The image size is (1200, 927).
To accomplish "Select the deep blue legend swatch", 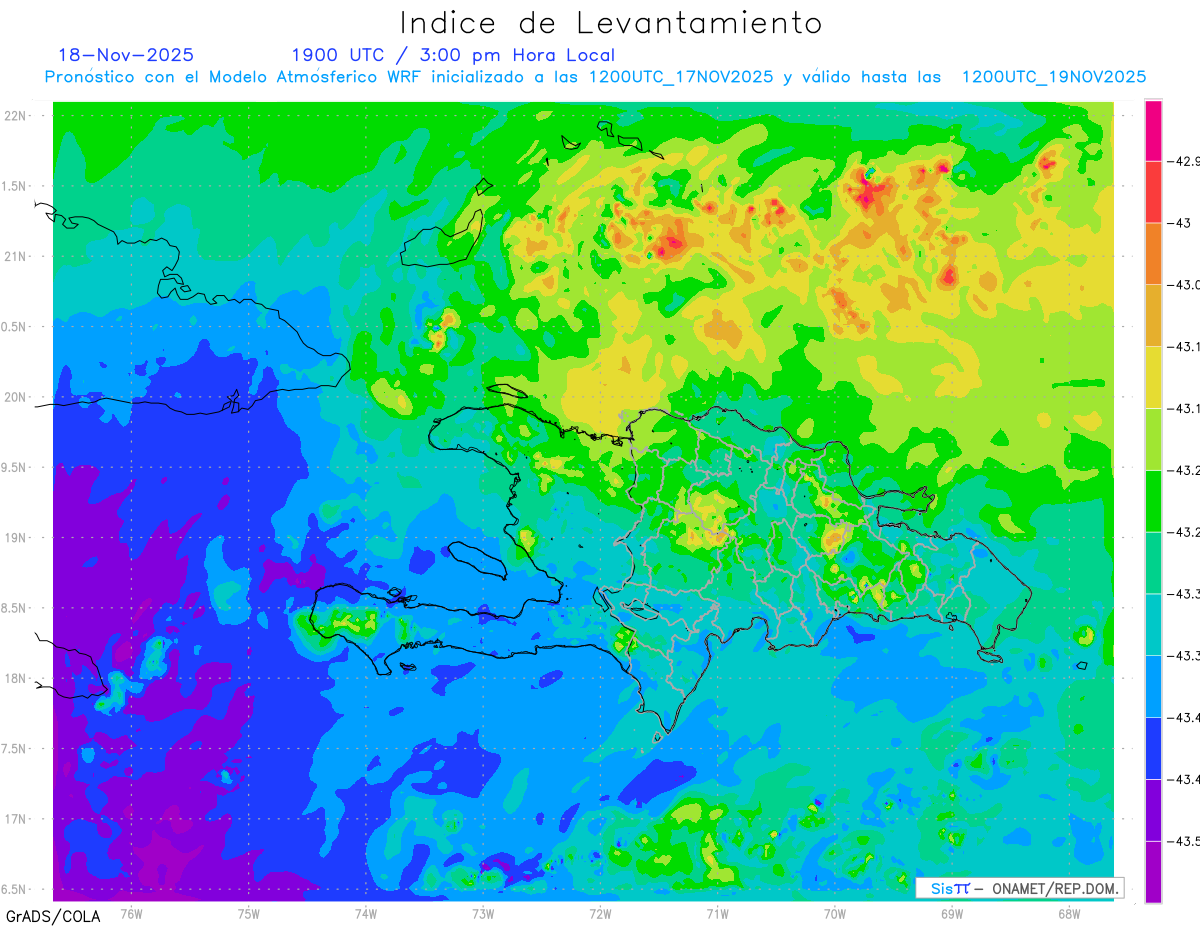I will click(x=1153, y=748).
